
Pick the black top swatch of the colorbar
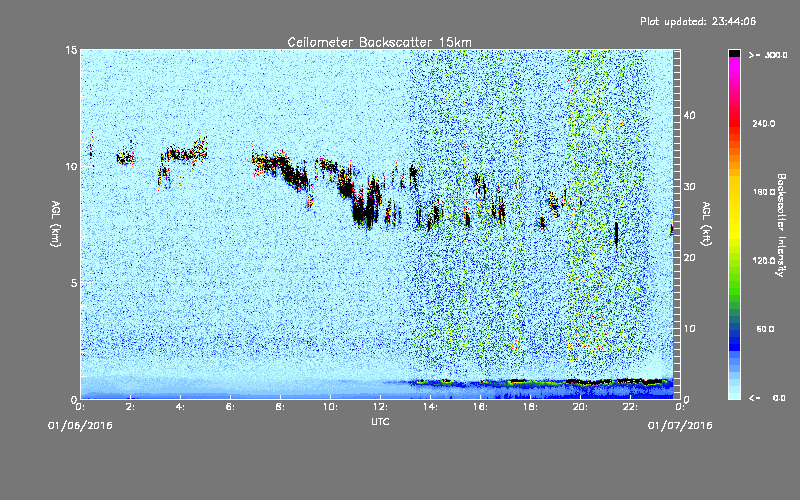[734, 53]
